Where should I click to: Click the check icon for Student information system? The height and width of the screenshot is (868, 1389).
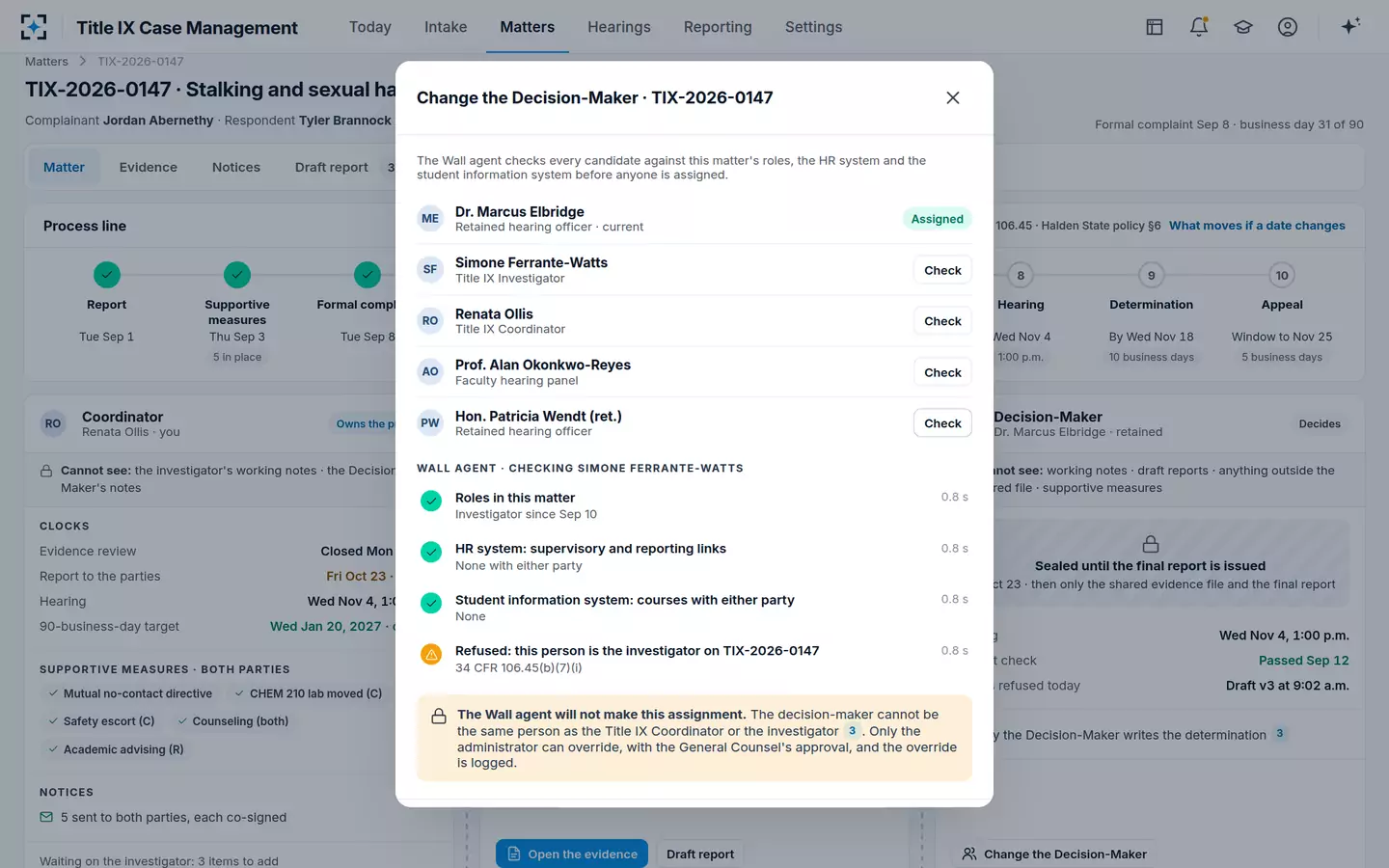pos(431,603)
